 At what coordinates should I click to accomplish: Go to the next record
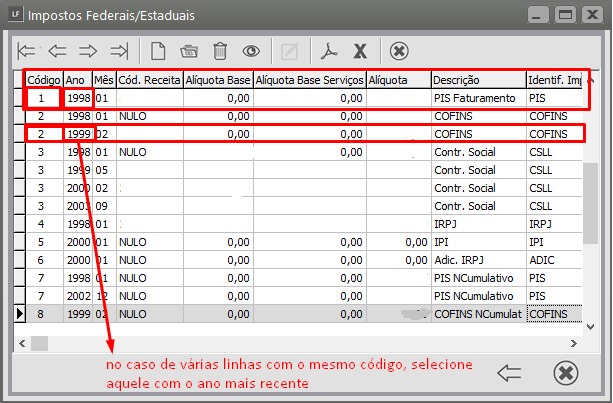(x=87, y=51)
